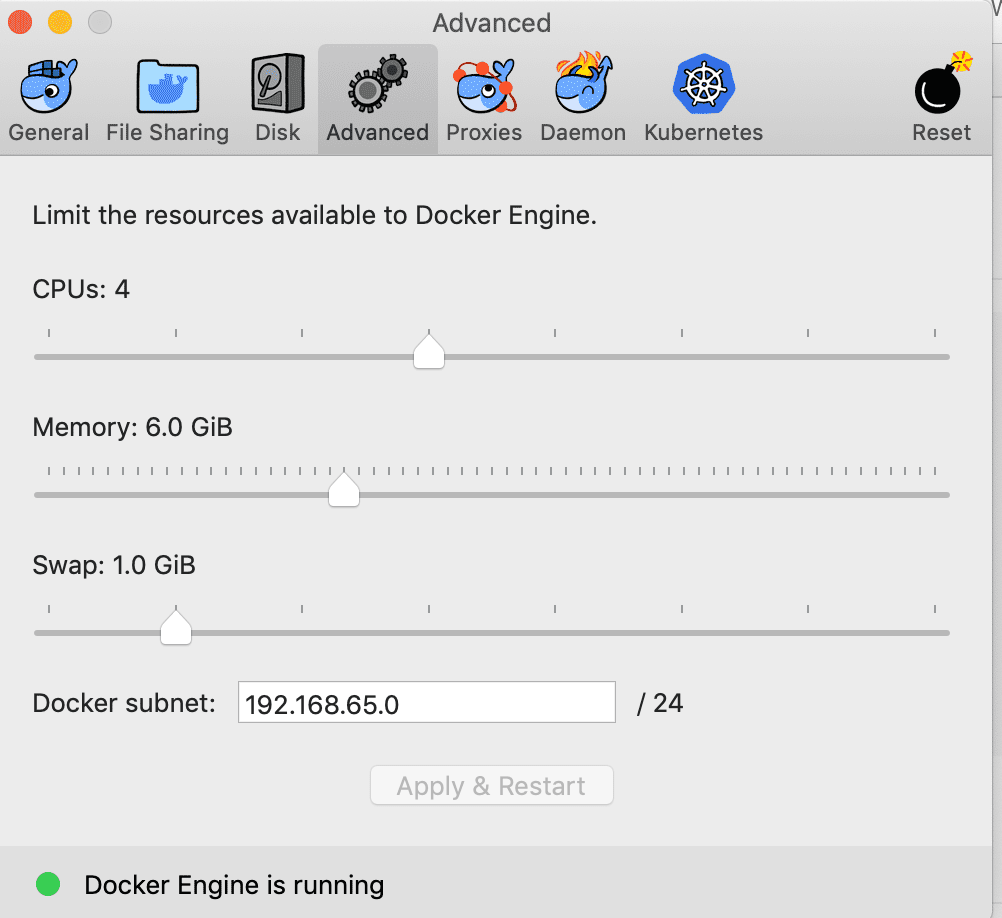Open the Disk drive icon
The image size is (1002, 918).
tap(277, 84)
